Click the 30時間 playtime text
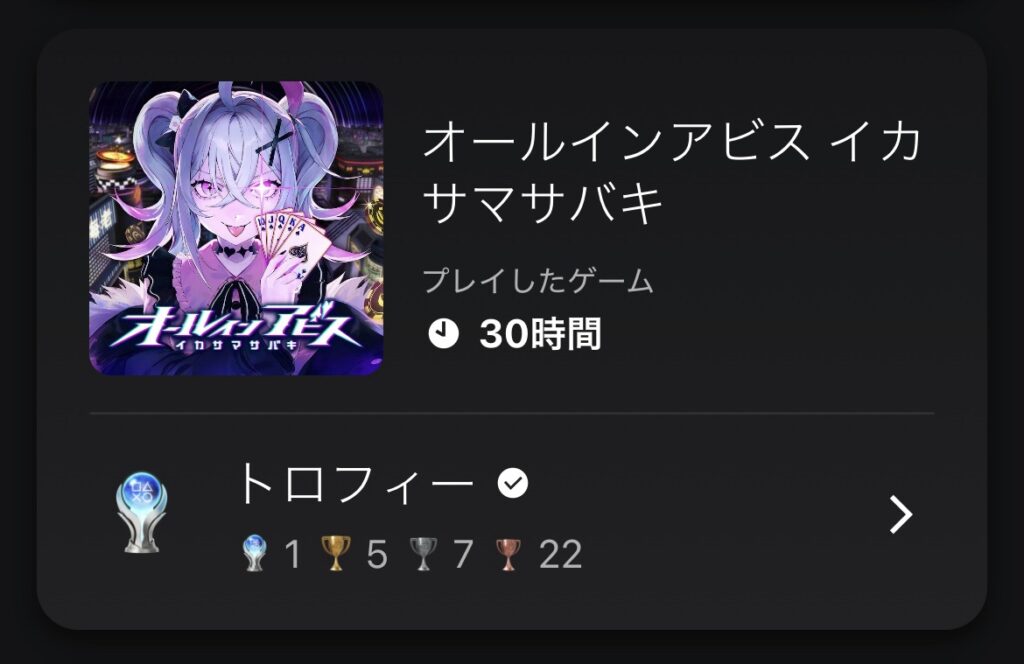Image resolution: width=1024 pixels, height=664 pixels. (x=540, y=334)
